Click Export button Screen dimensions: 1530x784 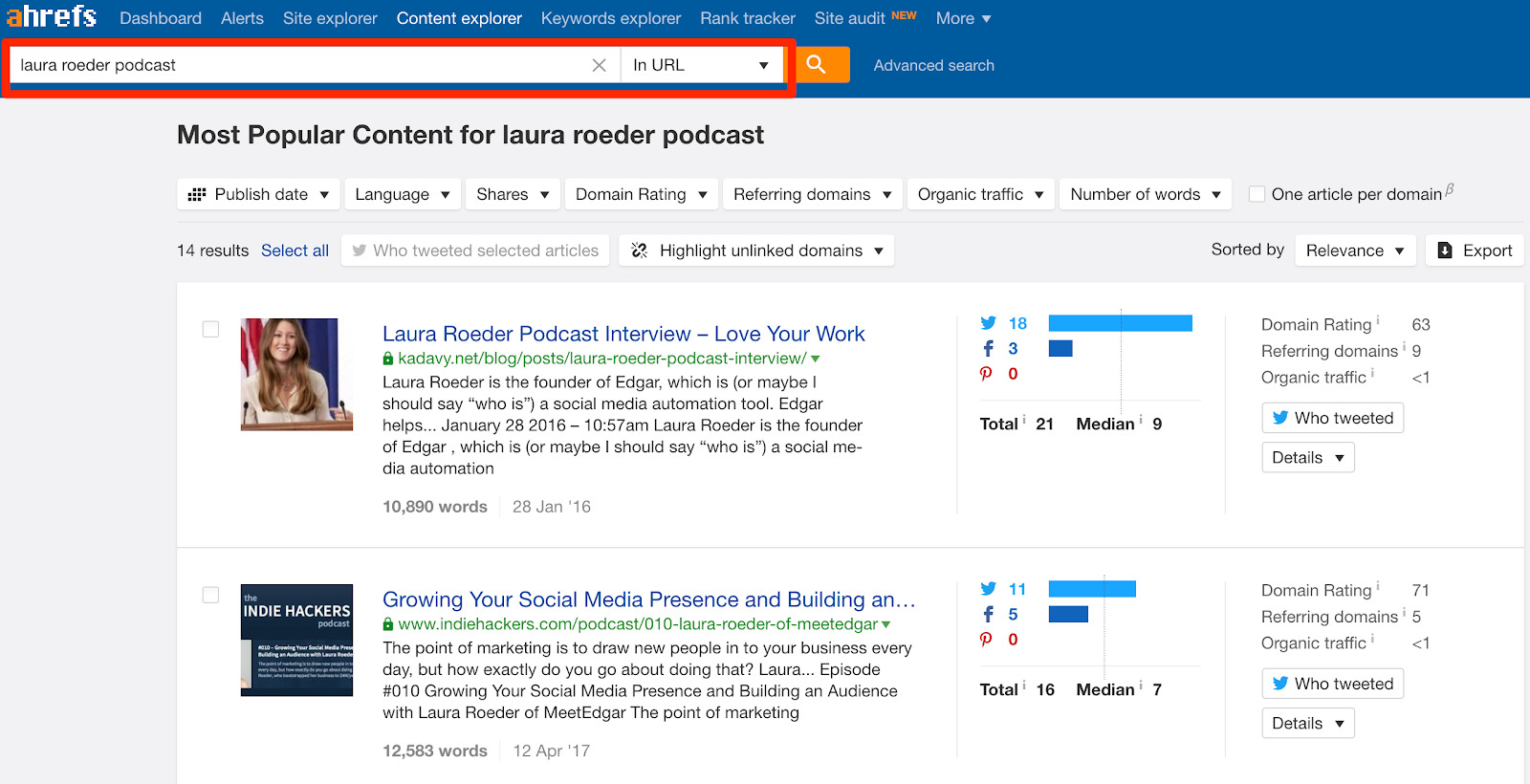(x=1475, y=250)
